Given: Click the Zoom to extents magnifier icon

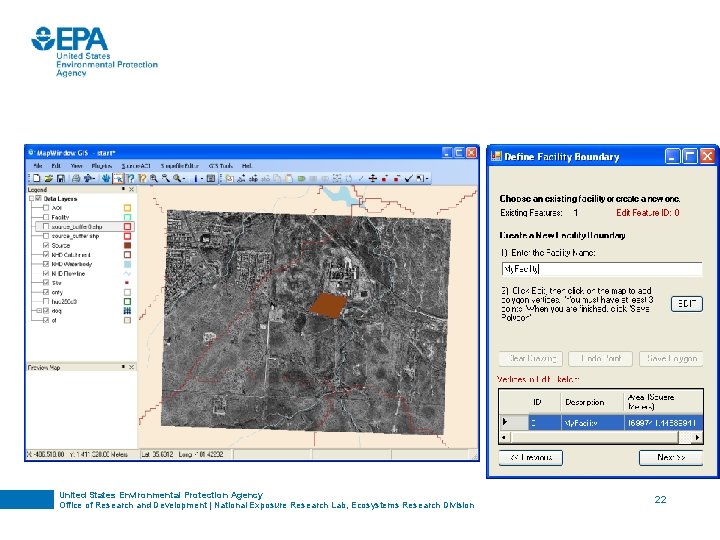Looking at the screenshot, I should (x=177, y=178).
